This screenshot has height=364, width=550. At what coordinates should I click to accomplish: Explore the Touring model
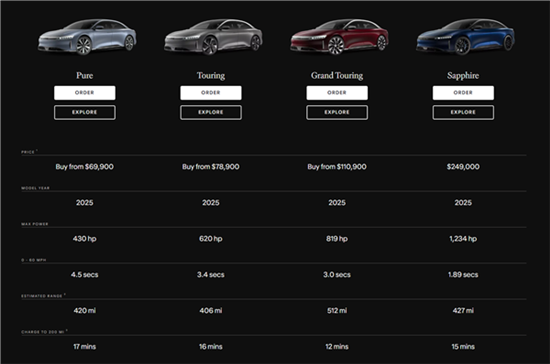(x=211, y=113)
